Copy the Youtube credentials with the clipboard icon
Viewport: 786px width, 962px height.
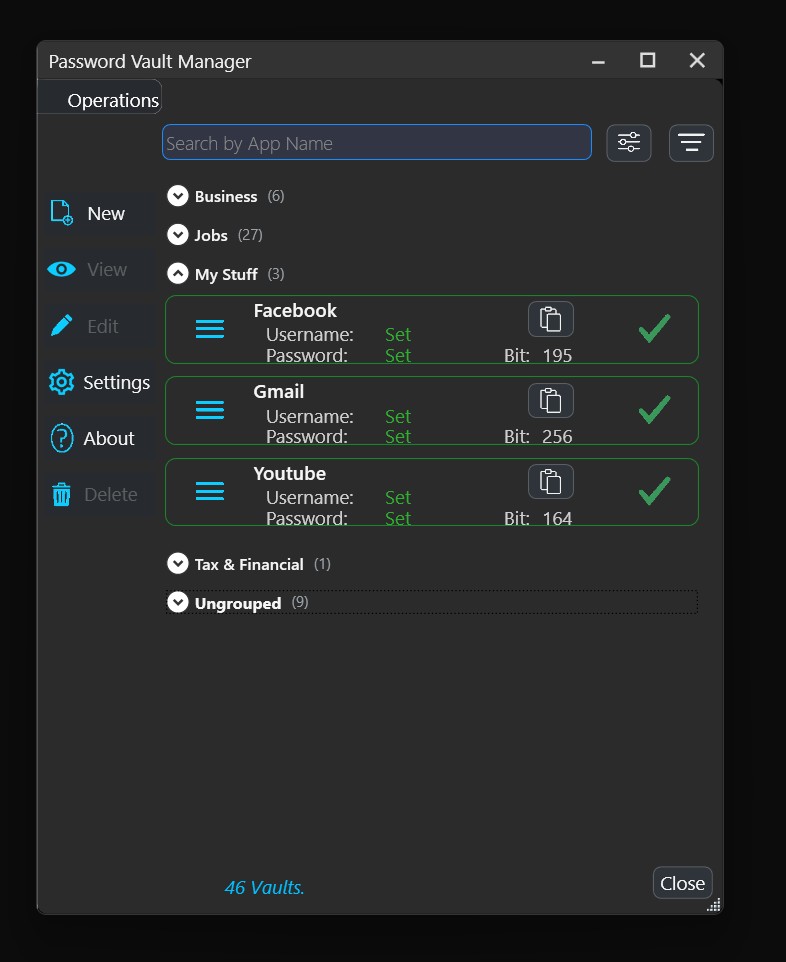pyautogui.click(x=551, y=482)
